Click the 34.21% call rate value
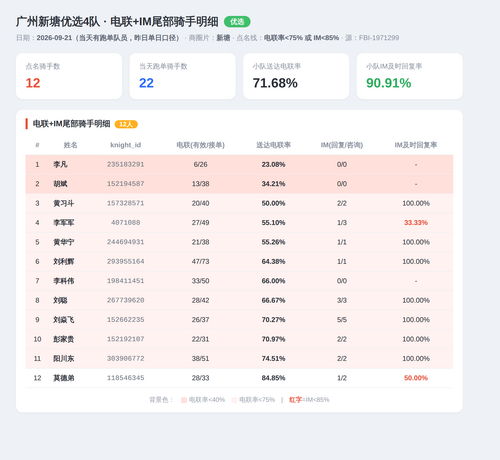Screen dimensions: 500x460 pos(273,184)
